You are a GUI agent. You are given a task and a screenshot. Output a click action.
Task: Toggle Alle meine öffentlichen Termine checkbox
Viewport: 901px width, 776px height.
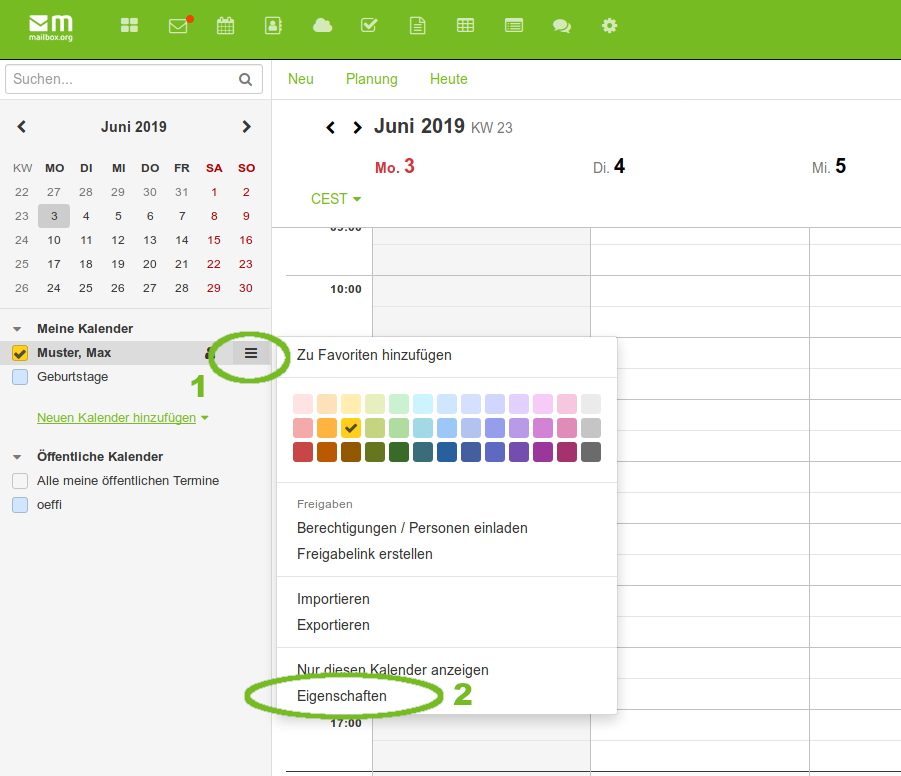(x=20, y=481)
